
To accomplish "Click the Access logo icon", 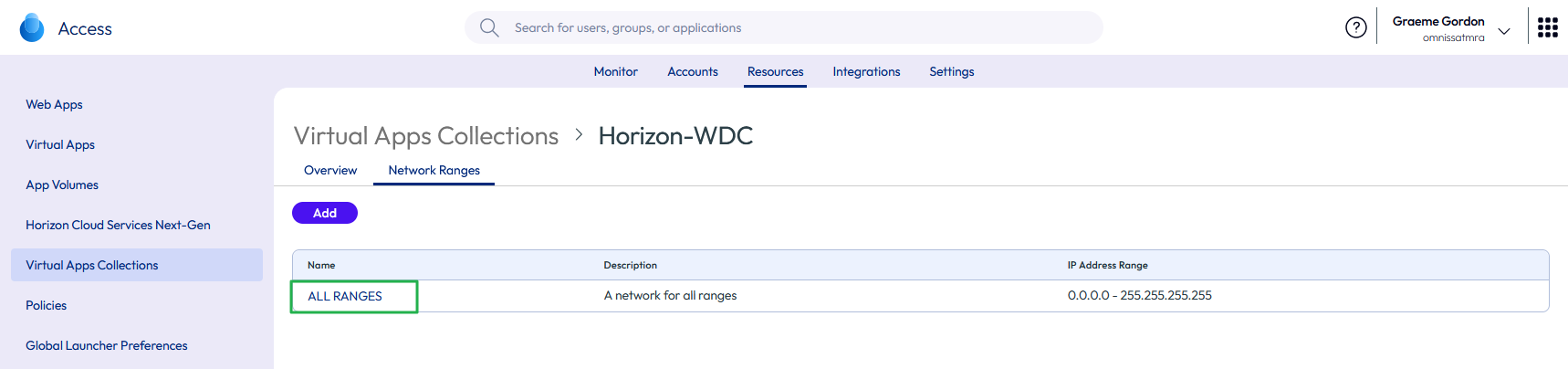I will (x=32, y=28).
